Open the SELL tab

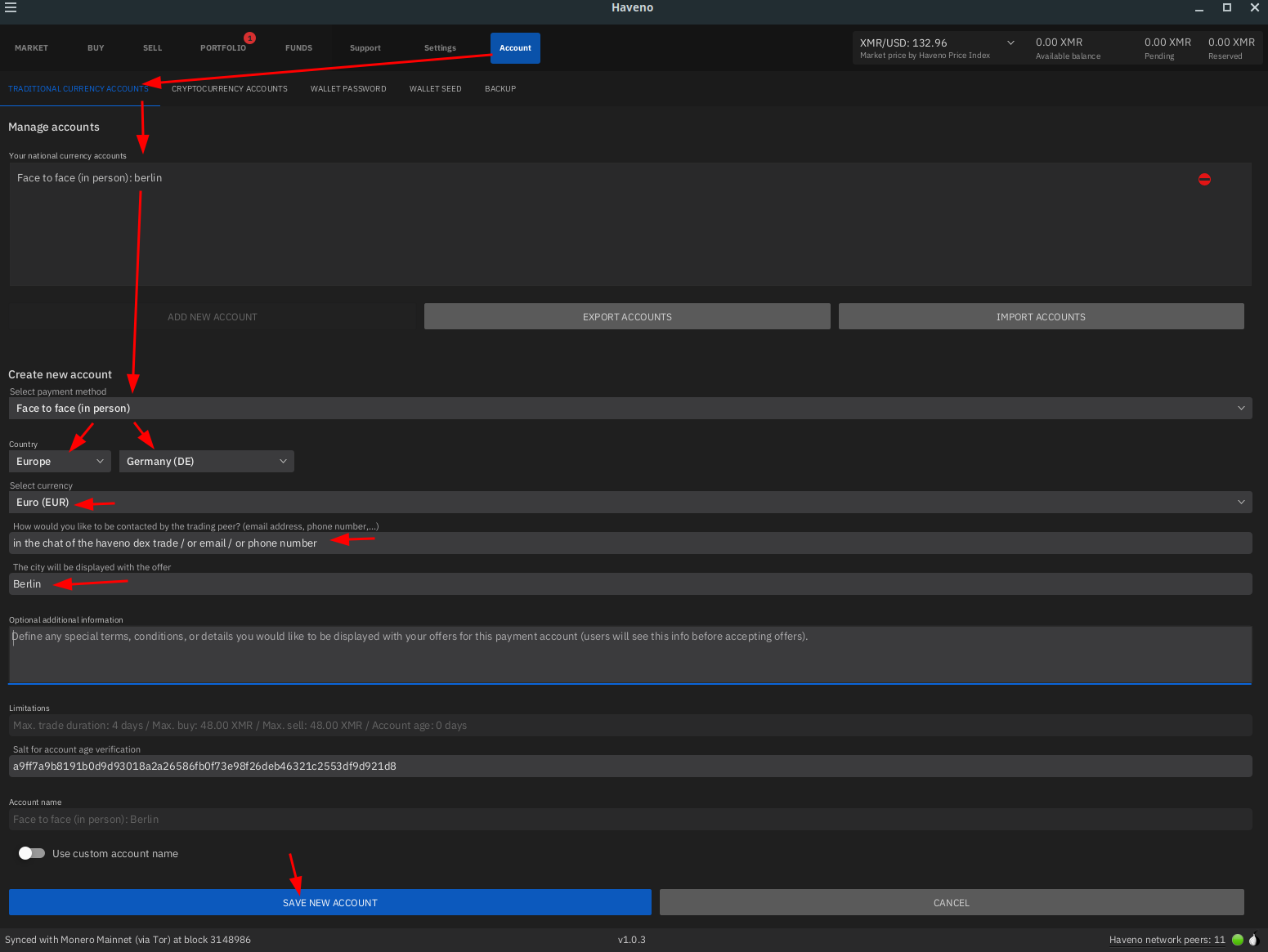153,48
